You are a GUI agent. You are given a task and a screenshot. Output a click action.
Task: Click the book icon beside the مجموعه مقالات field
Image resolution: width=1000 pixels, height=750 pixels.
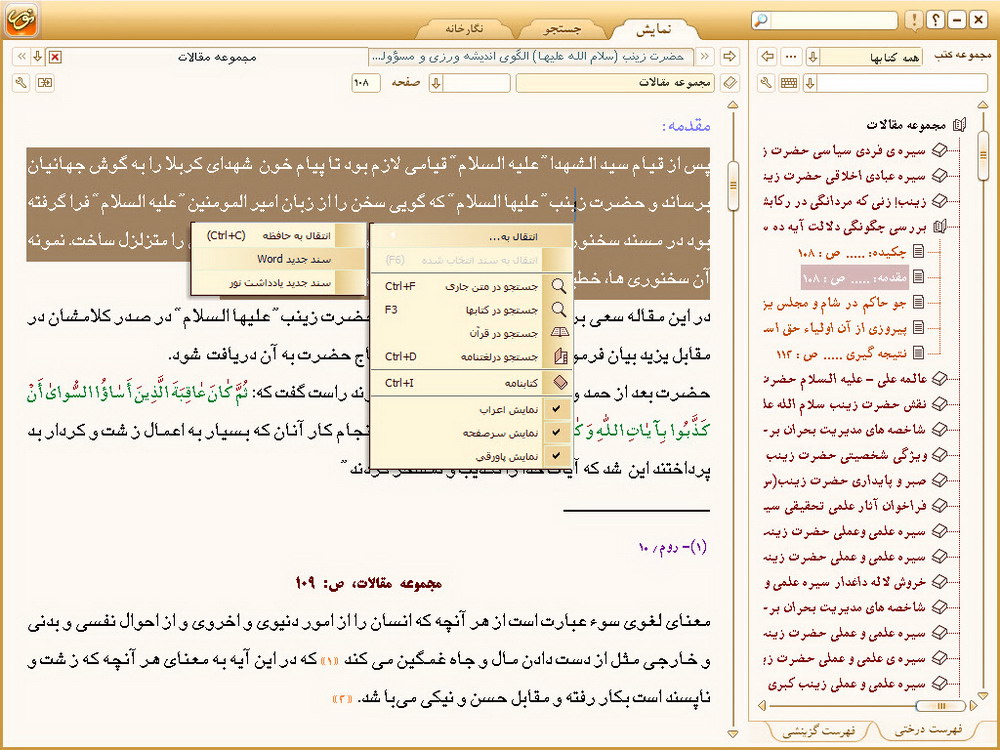tap(729, 83)
